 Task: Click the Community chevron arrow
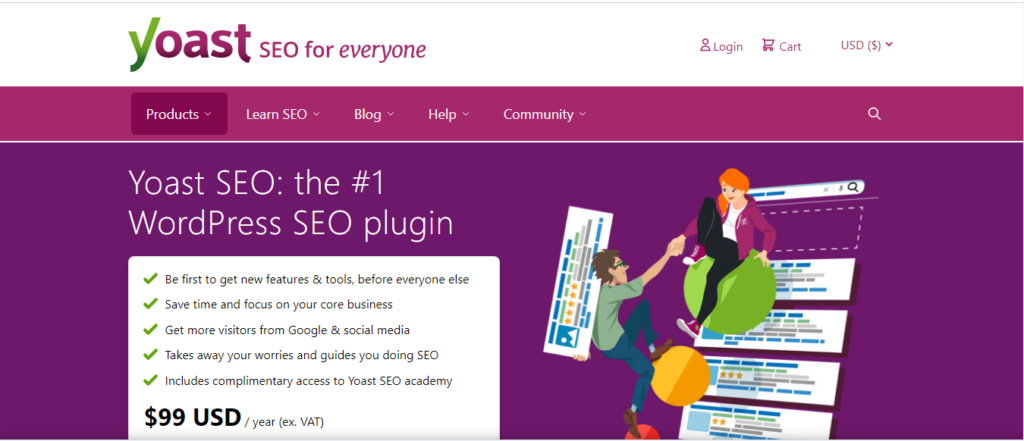(x=583, y=114)
